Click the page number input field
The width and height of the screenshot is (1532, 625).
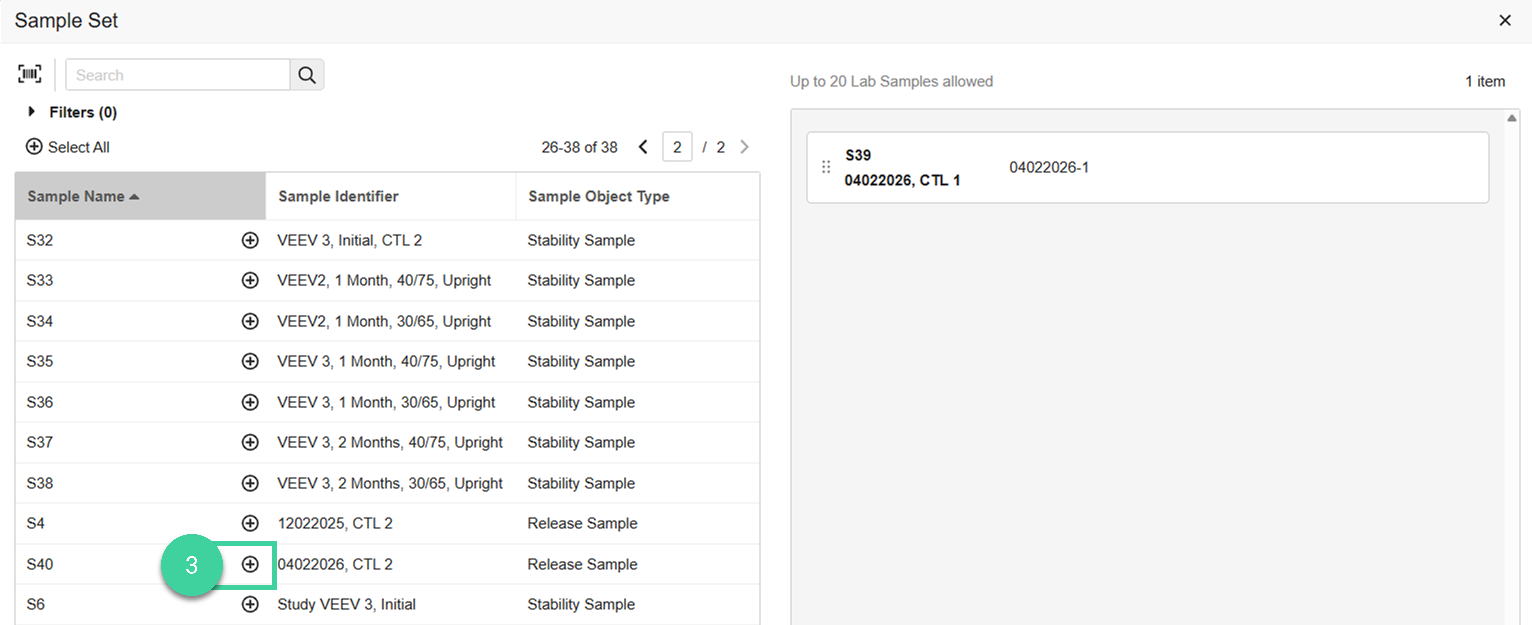click(677, 146)
